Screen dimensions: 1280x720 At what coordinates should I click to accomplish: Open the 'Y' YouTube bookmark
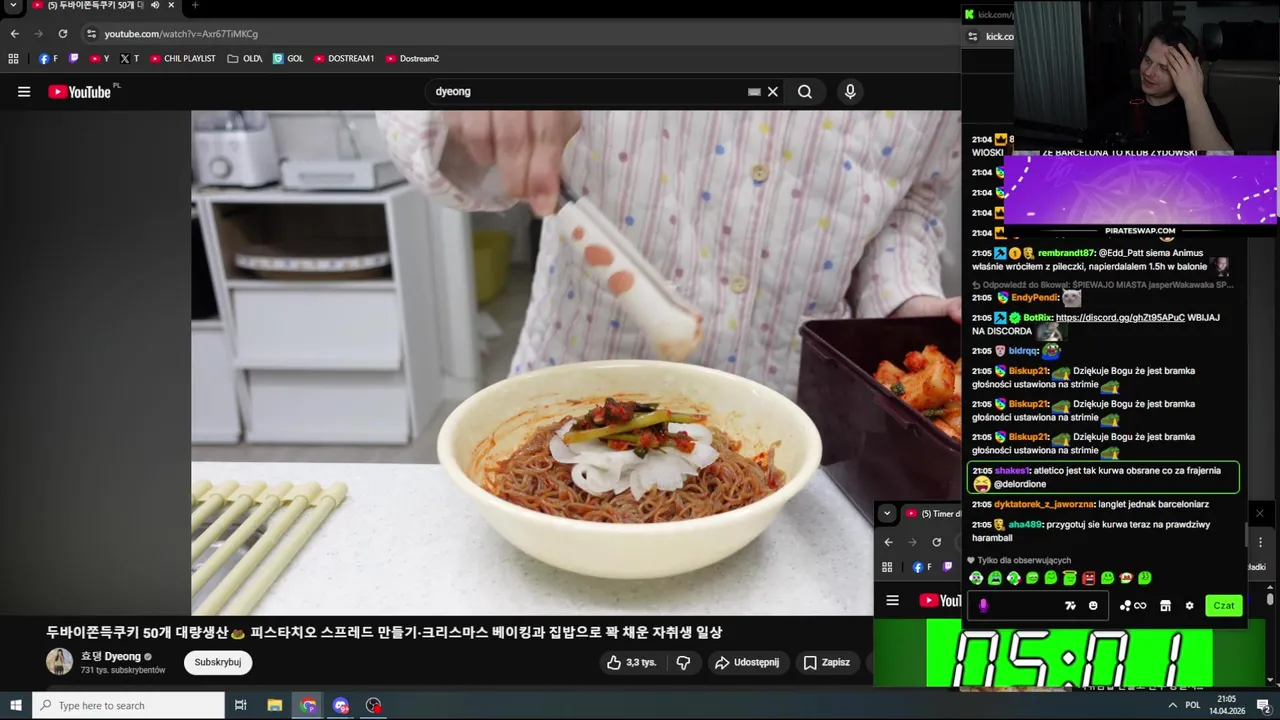pyautogui.click(x=99, y=59)
